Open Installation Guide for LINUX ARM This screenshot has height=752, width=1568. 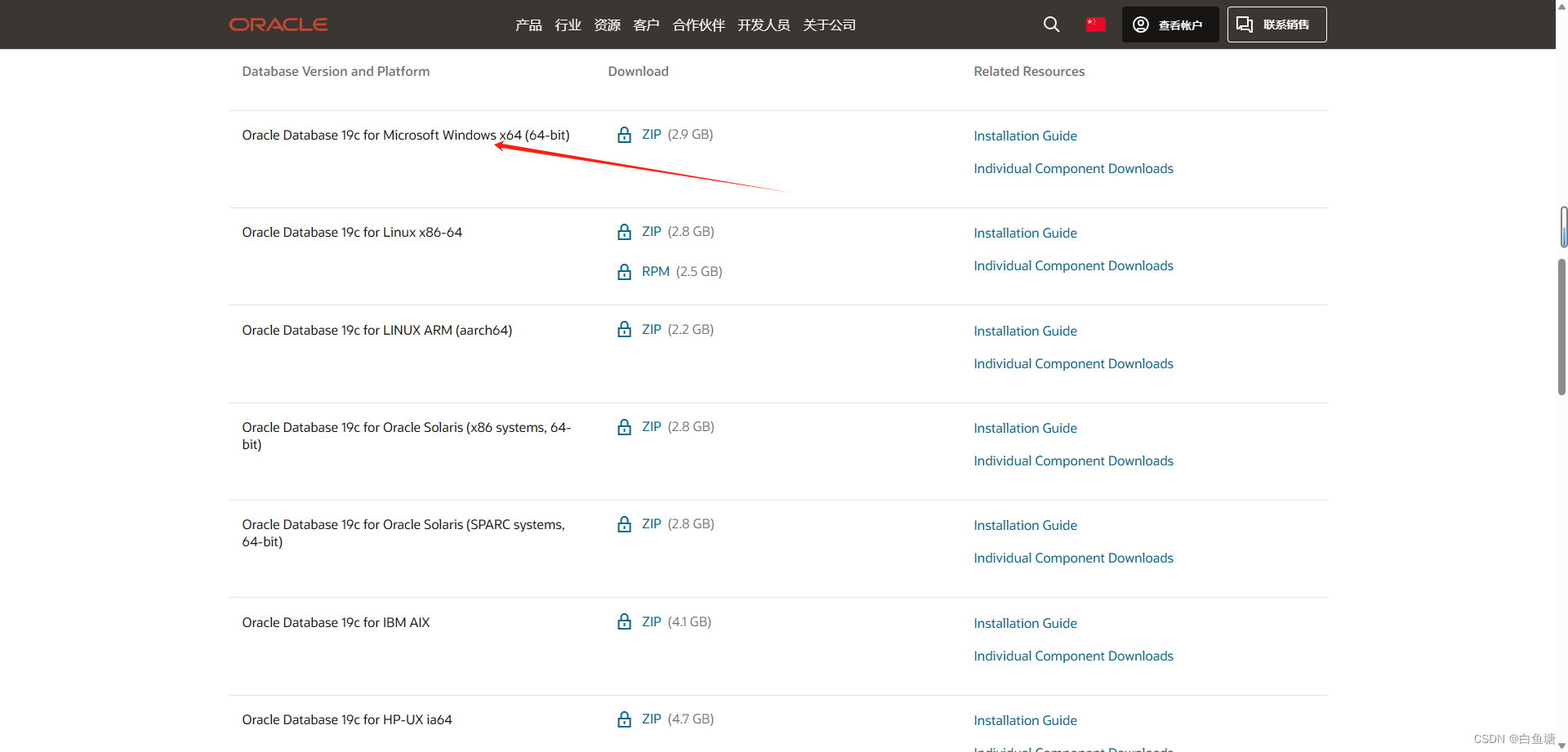[1025, 331]
